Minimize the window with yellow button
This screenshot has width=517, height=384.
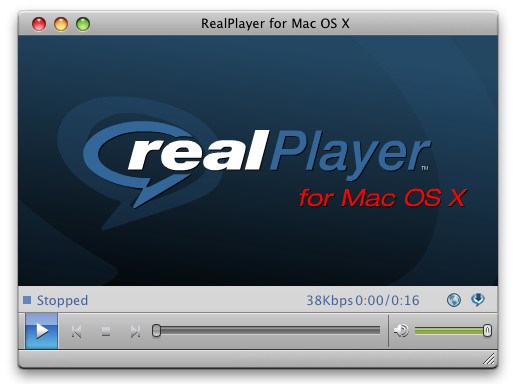(x=61, y=24)
